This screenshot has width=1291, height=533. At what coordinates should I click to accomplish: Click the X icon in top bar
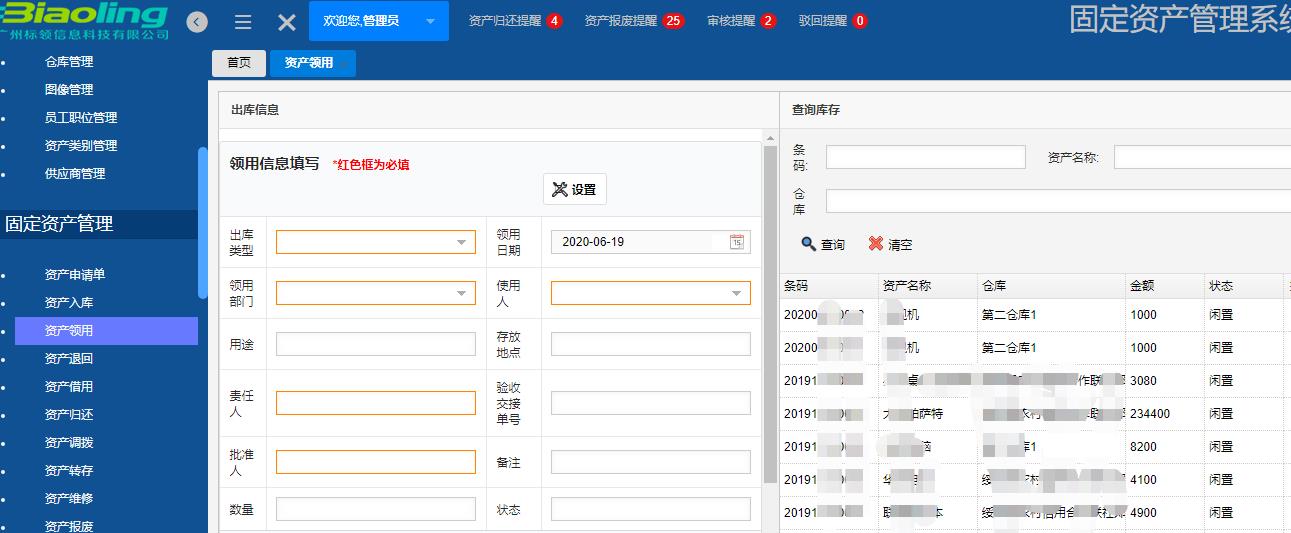pos(286,22)
